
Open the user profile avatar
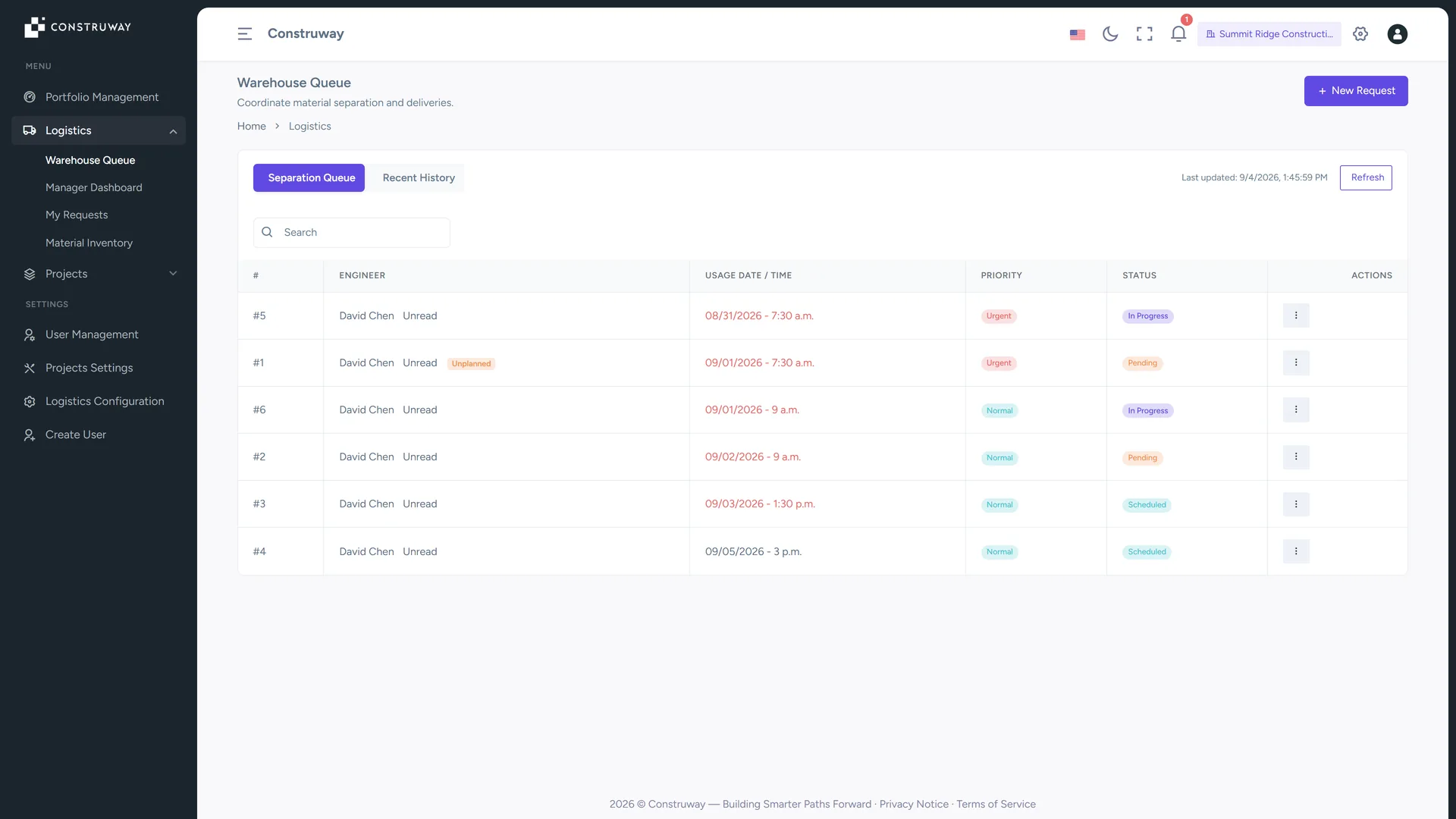(1397, 34)
